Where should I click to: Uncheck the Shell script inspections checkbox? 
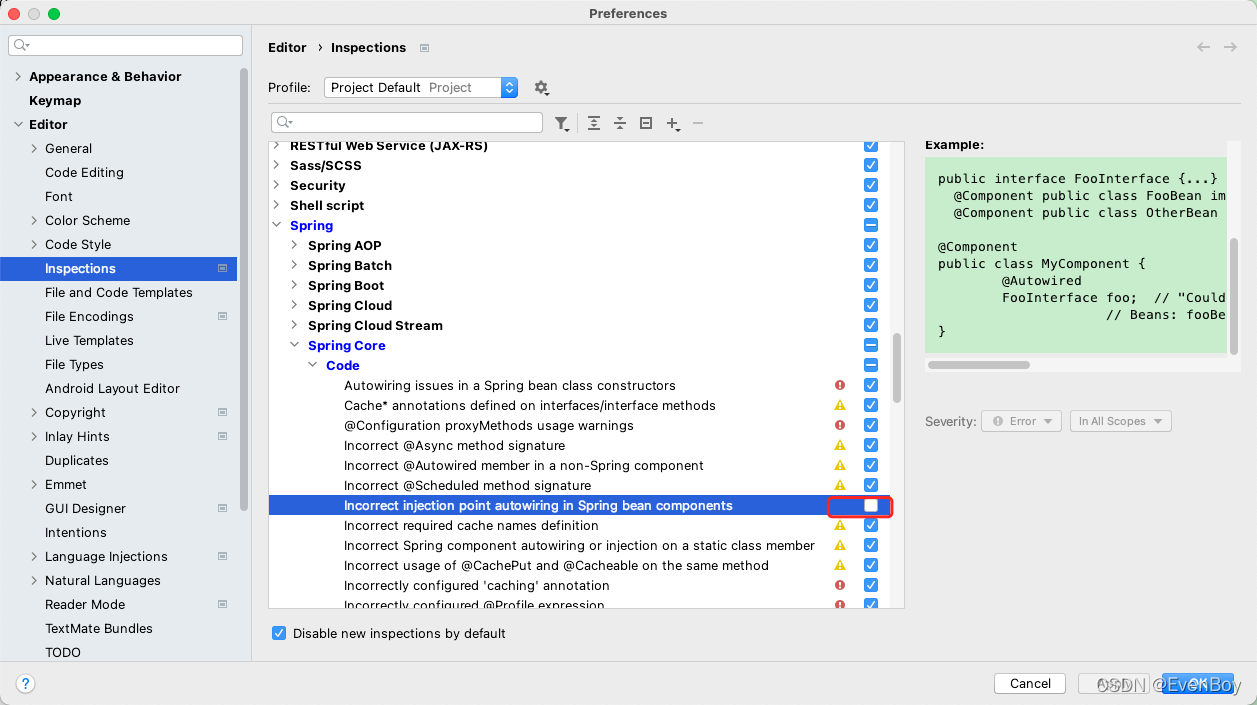click(x=871, y=205)
